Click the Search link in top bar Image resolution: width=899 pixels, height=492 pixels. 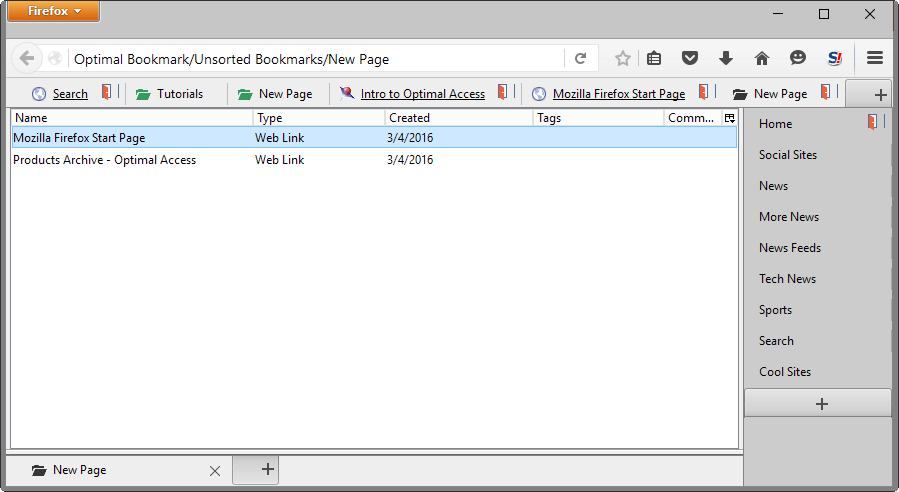[70, 94]
